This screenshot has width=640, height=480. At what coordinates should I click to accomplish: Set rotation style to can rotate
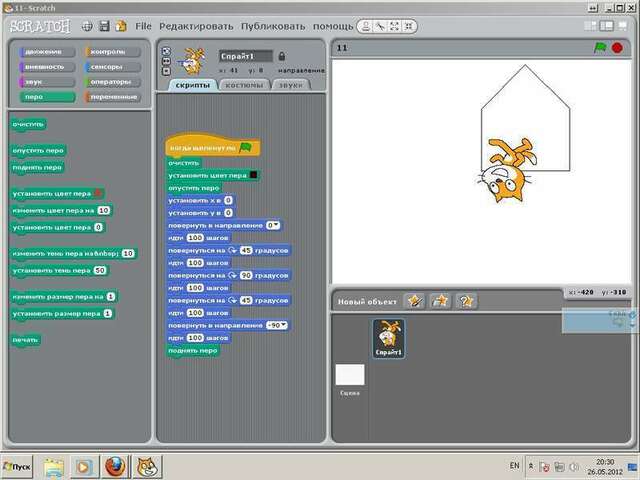point(166,51)
